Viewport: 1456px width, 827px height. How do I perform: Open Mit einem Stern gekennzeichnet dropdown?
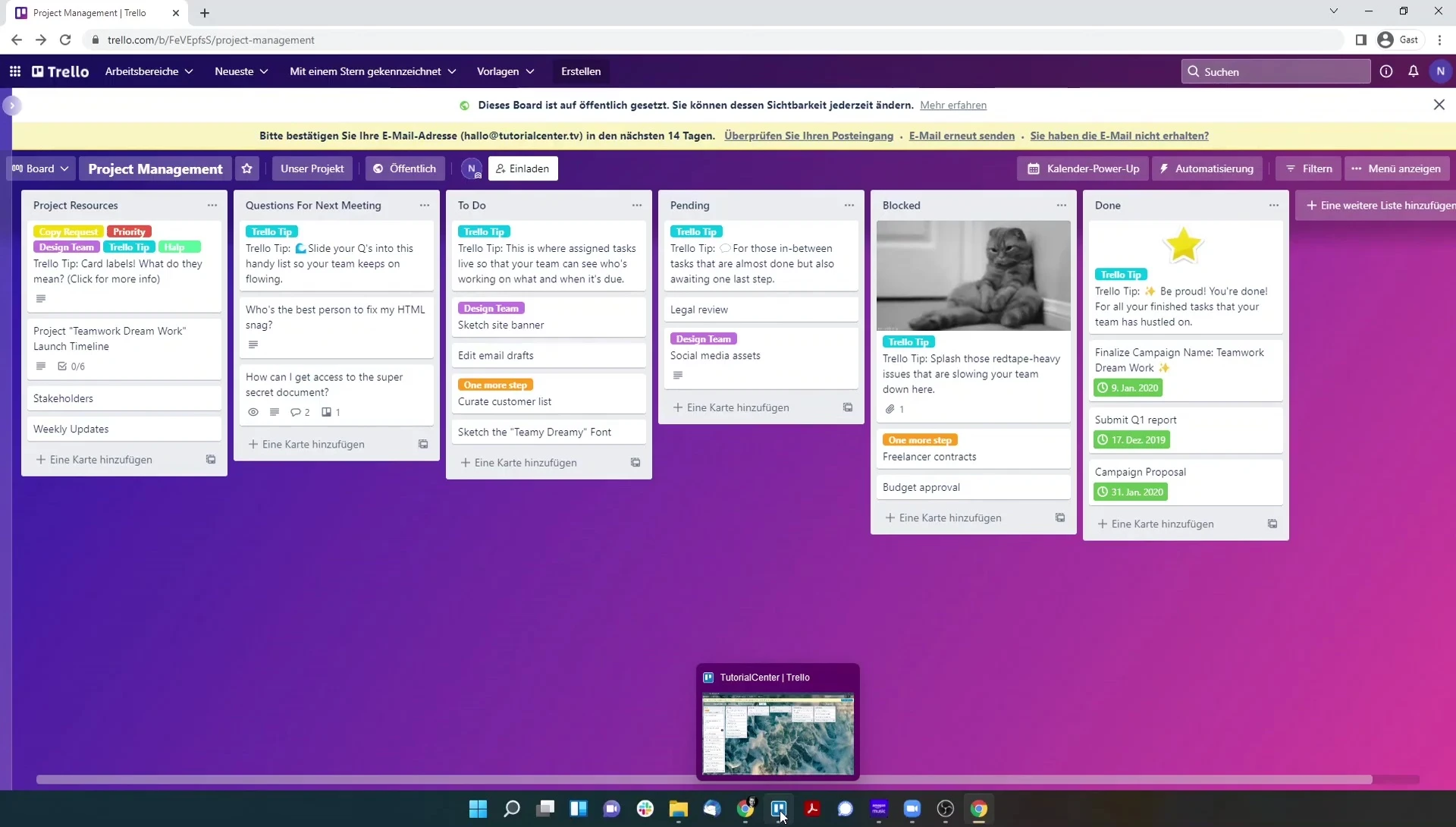(373, 71)
